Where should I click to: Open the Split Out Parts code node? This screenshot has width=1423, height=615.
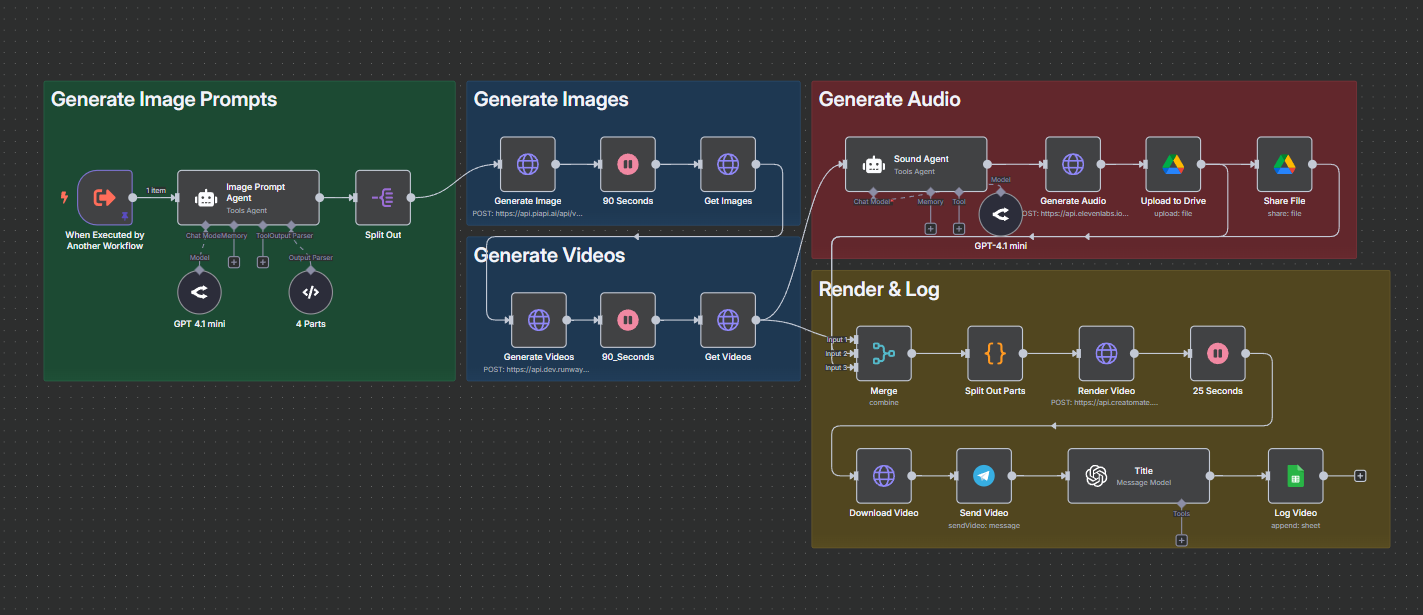[995, 353]
